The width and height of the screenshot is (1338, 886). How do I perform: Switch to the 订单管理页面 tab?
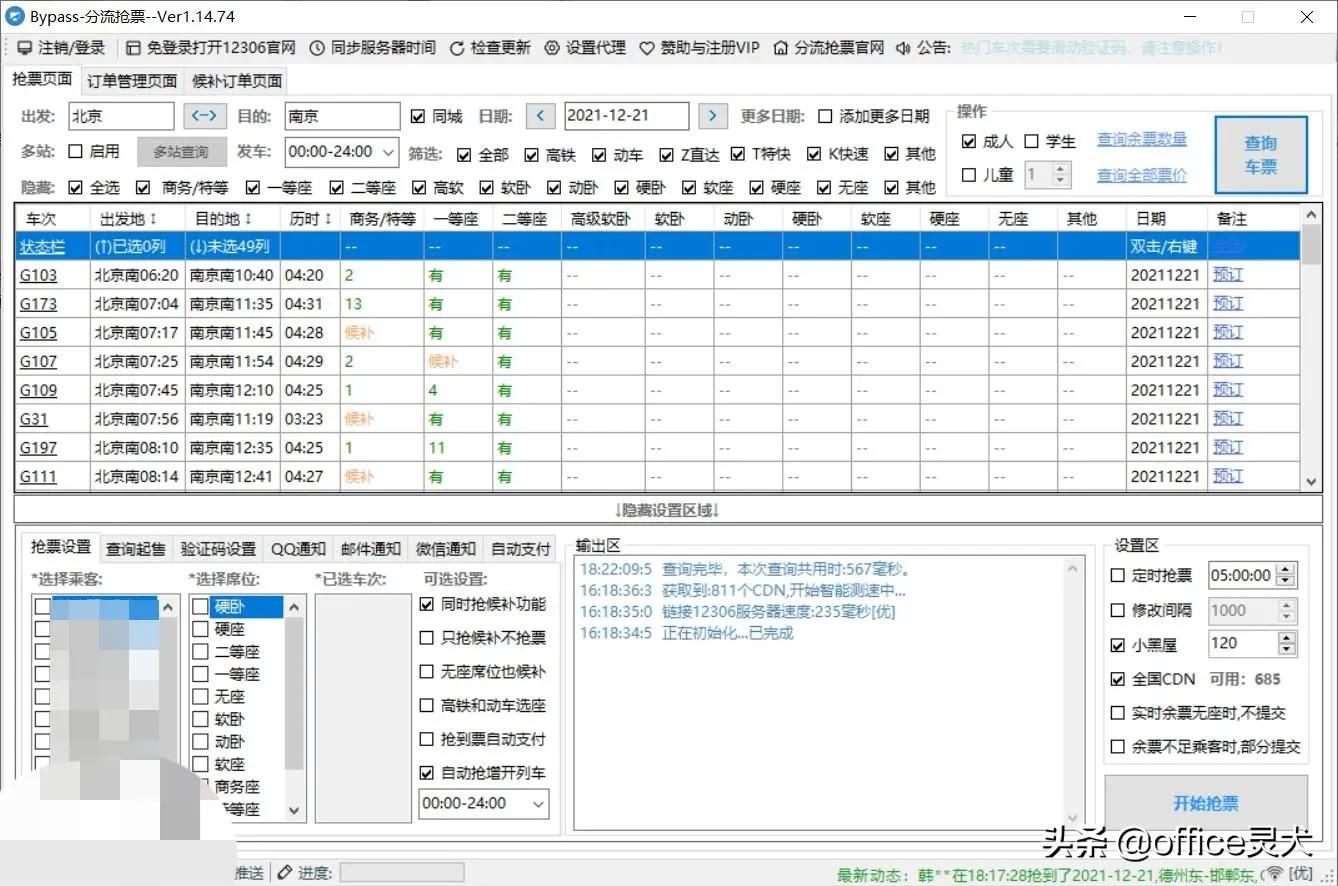click(x=130, y=81)
